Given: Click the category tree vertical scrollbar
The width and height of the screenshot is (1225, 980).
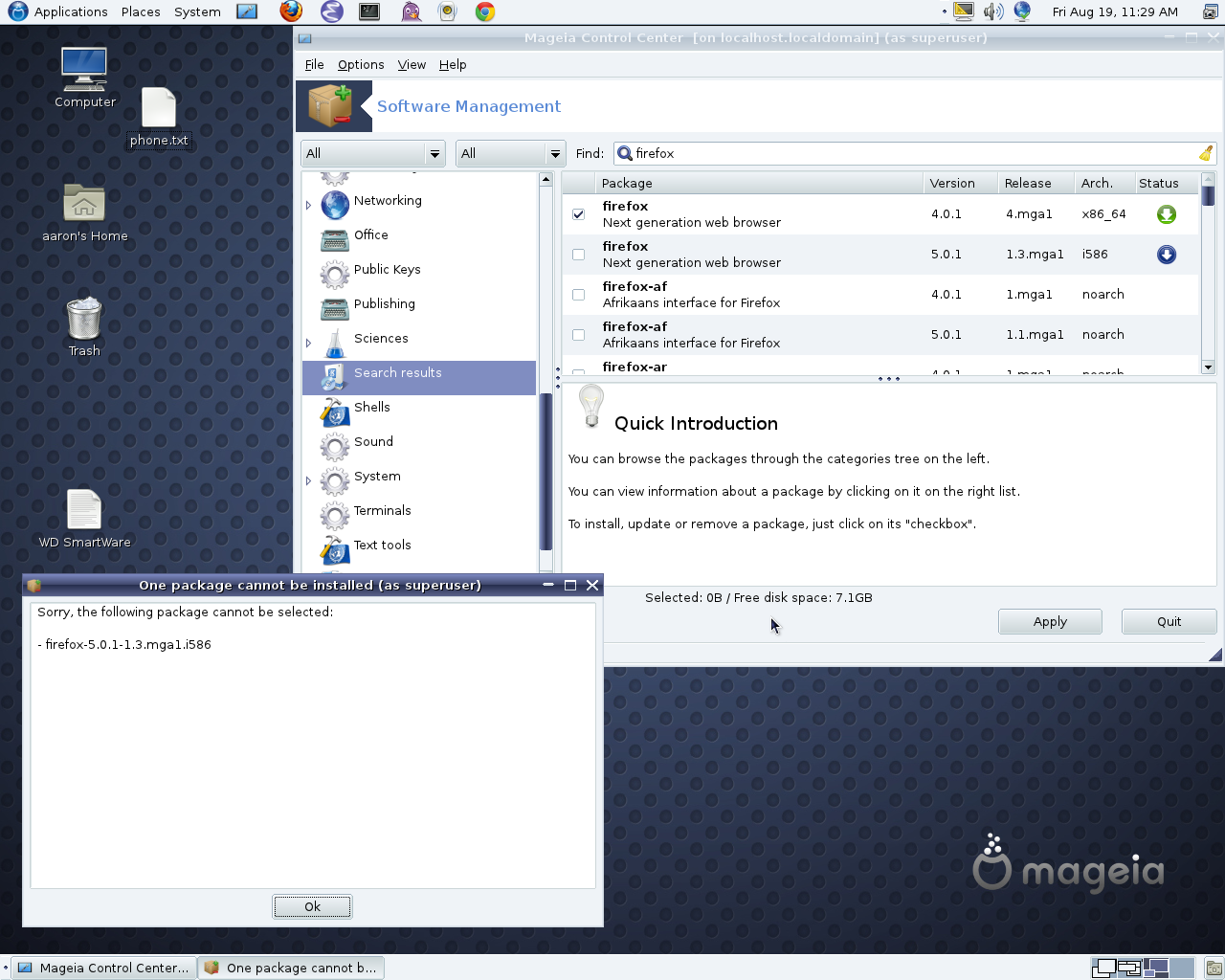Looking at the screenshot, I should [546, 373].
